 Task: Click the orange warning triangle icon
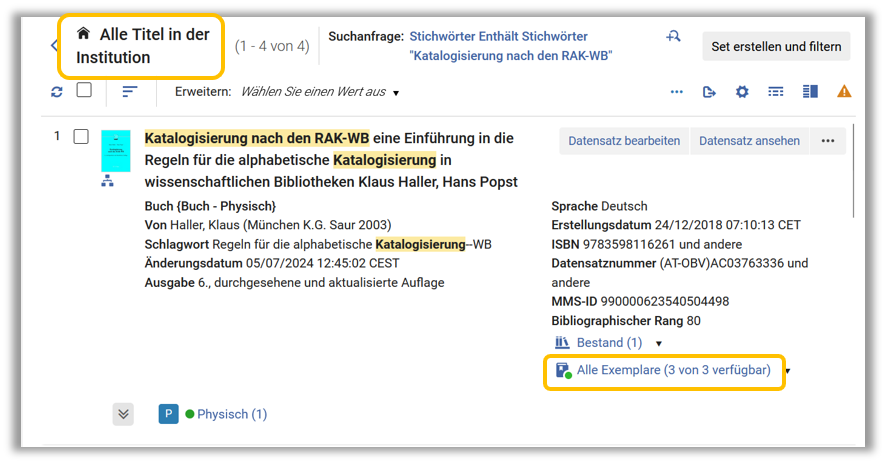(844, 92)
